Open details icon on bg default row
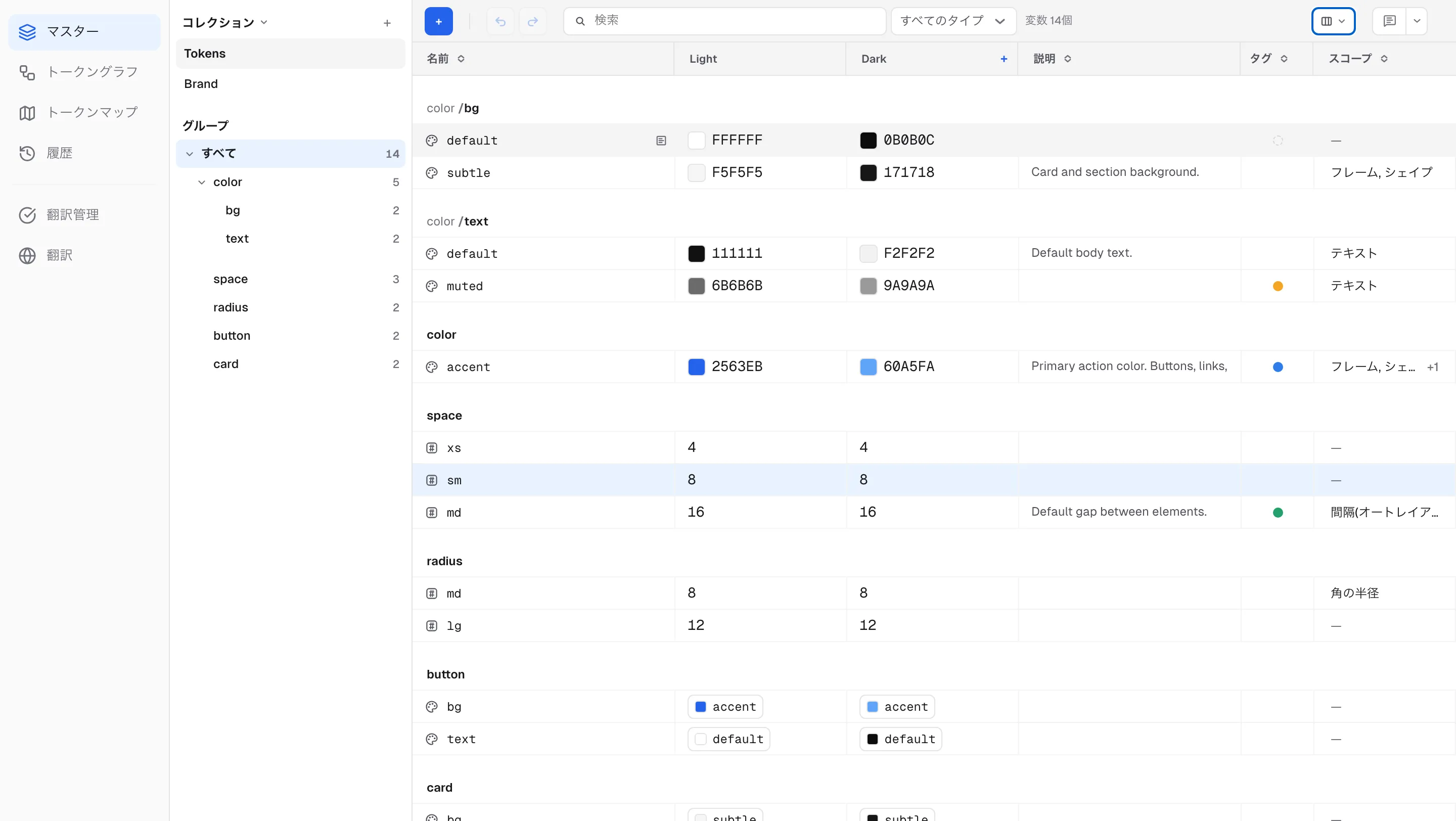 click(661, 141)
